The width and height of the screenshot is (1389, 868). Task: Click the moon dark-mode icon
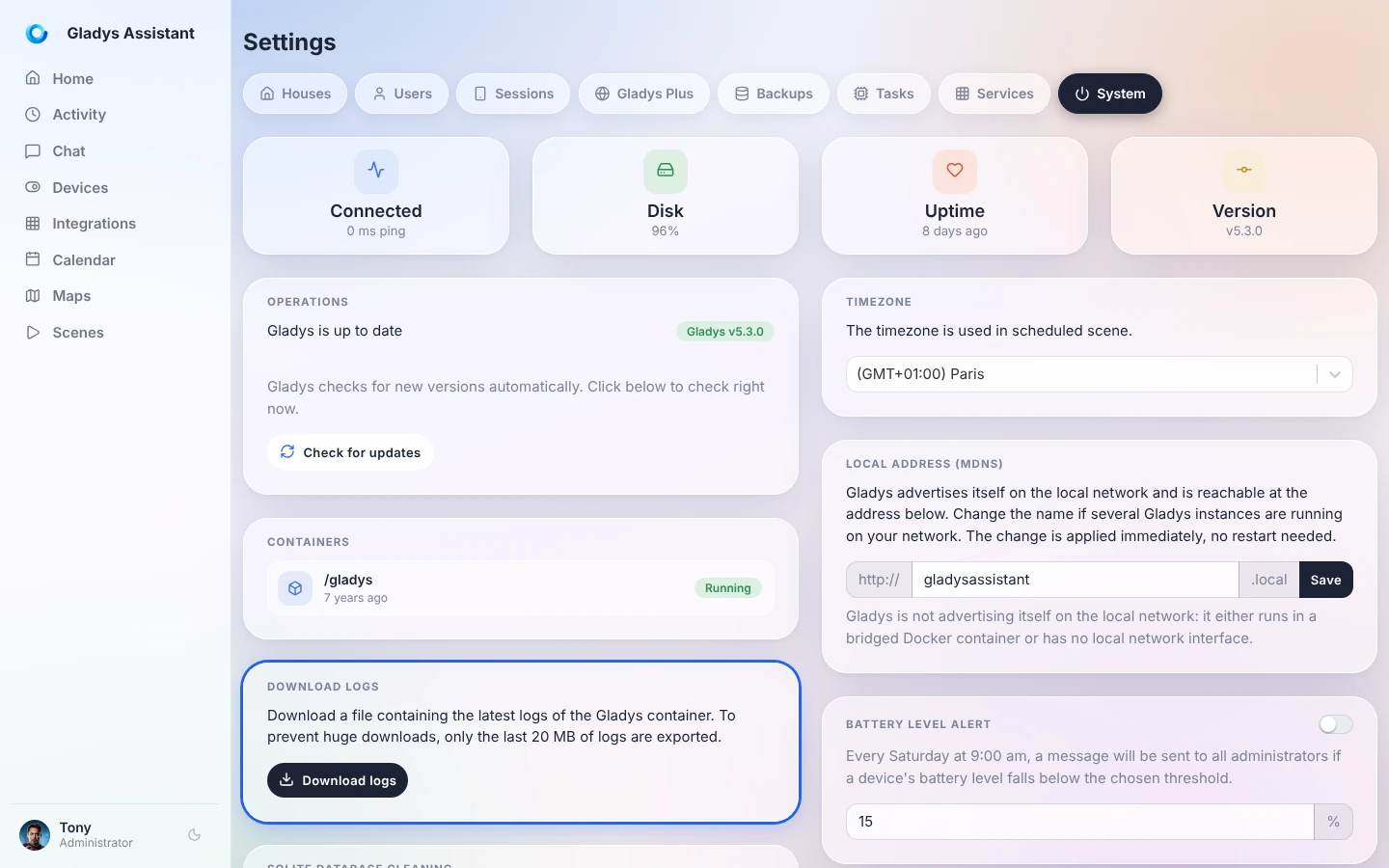(195, 835)
